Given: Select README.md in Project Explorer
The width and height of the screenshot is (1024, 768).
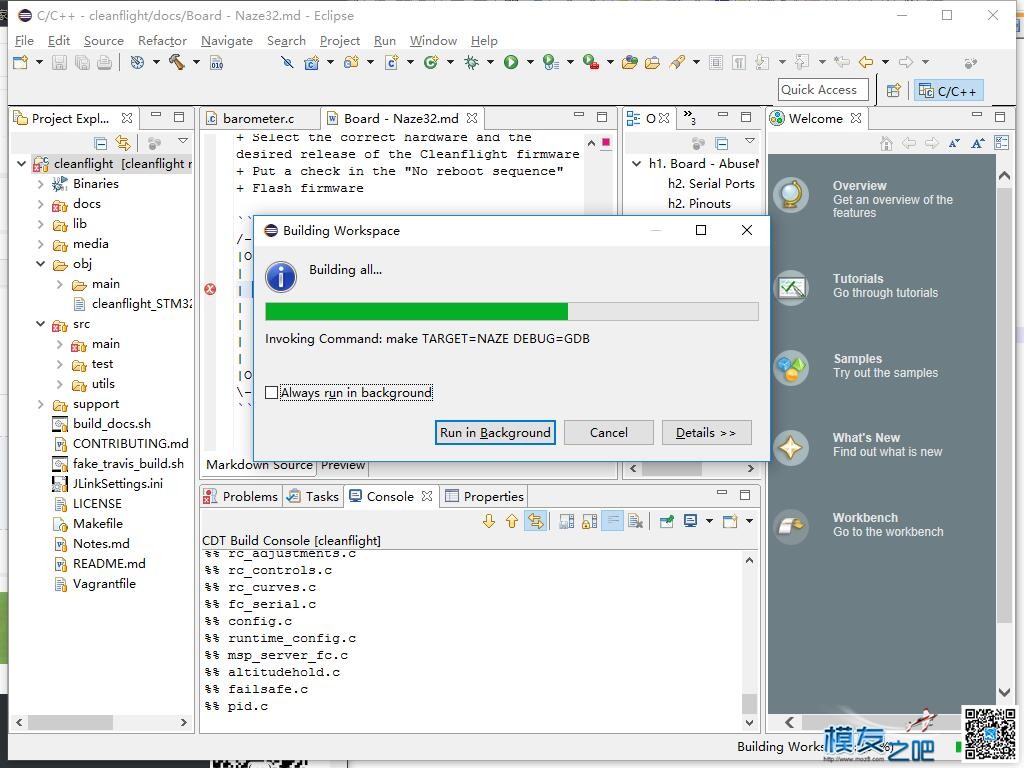Looking at the screenshot, I should pyautogui.click(x=108, y=564).
